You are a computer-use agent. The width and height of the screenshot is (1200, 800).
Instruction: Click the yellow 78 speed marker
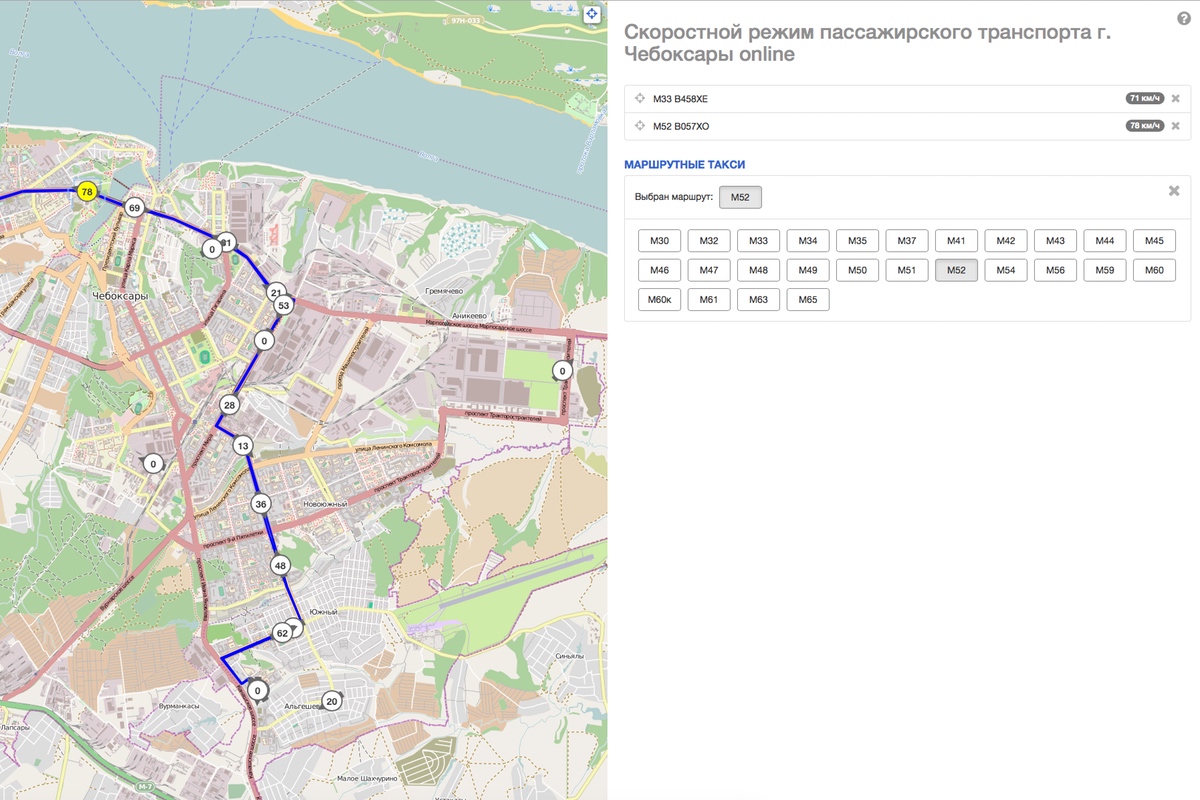(87, 192)
